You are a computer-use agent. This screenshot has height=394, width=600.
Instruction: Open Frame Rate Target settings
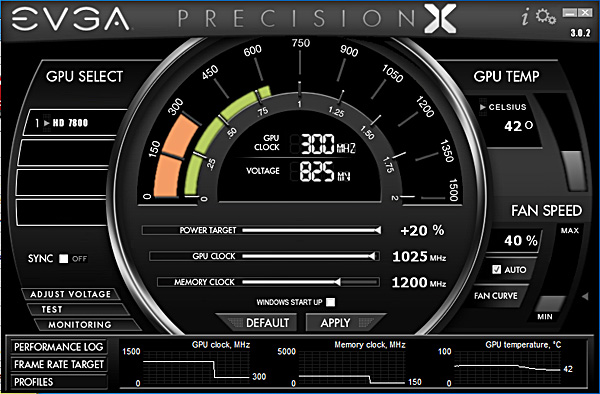pos(59,364)
